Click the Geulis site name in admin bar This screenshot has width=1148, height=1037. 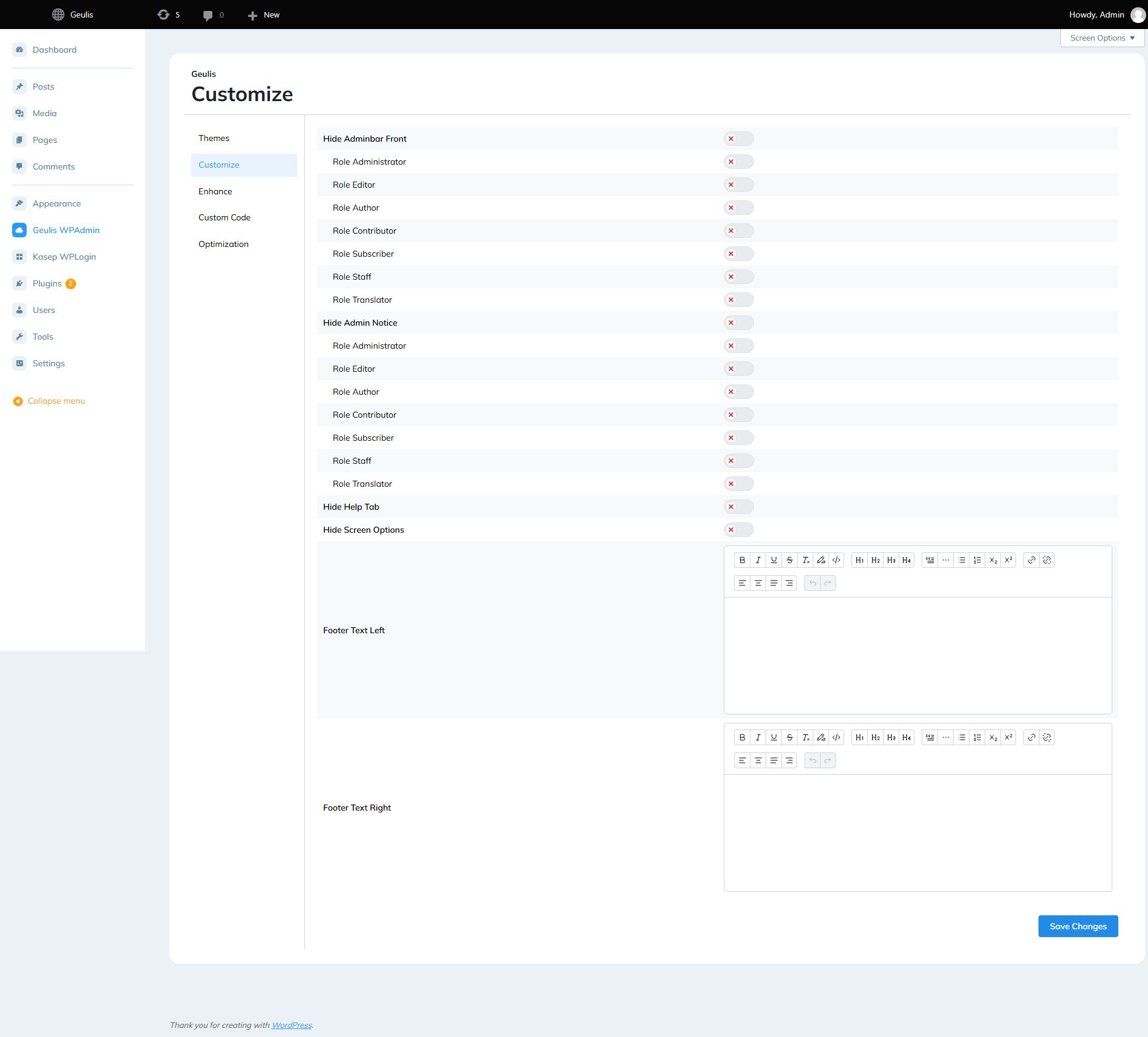pos(73,15)
